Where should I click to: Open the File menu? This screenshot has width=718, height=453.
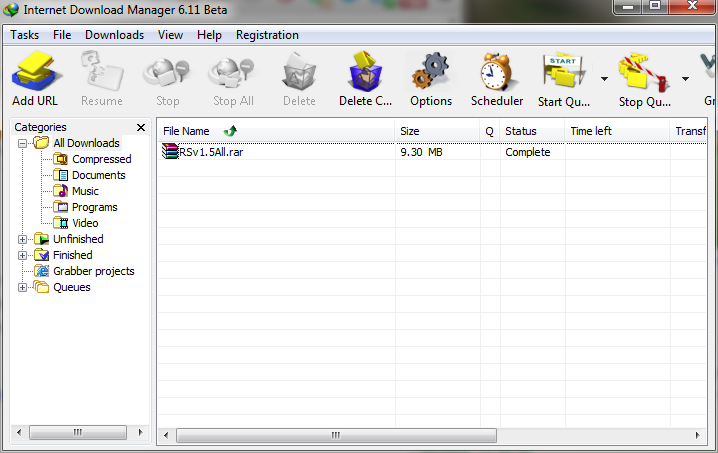point(62,35)
